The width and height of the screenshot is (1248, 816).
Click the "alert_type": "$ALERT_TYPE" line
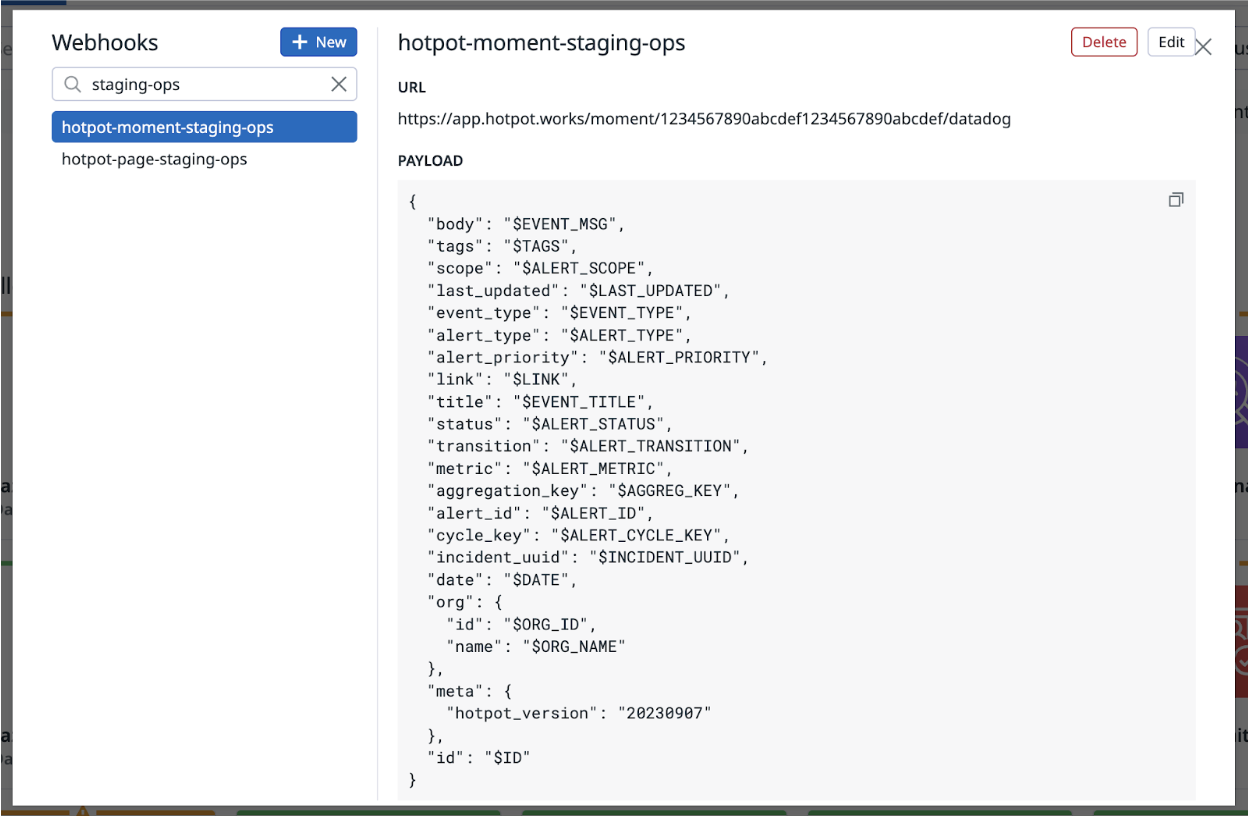pyautogui.click(x=558, y=335)
